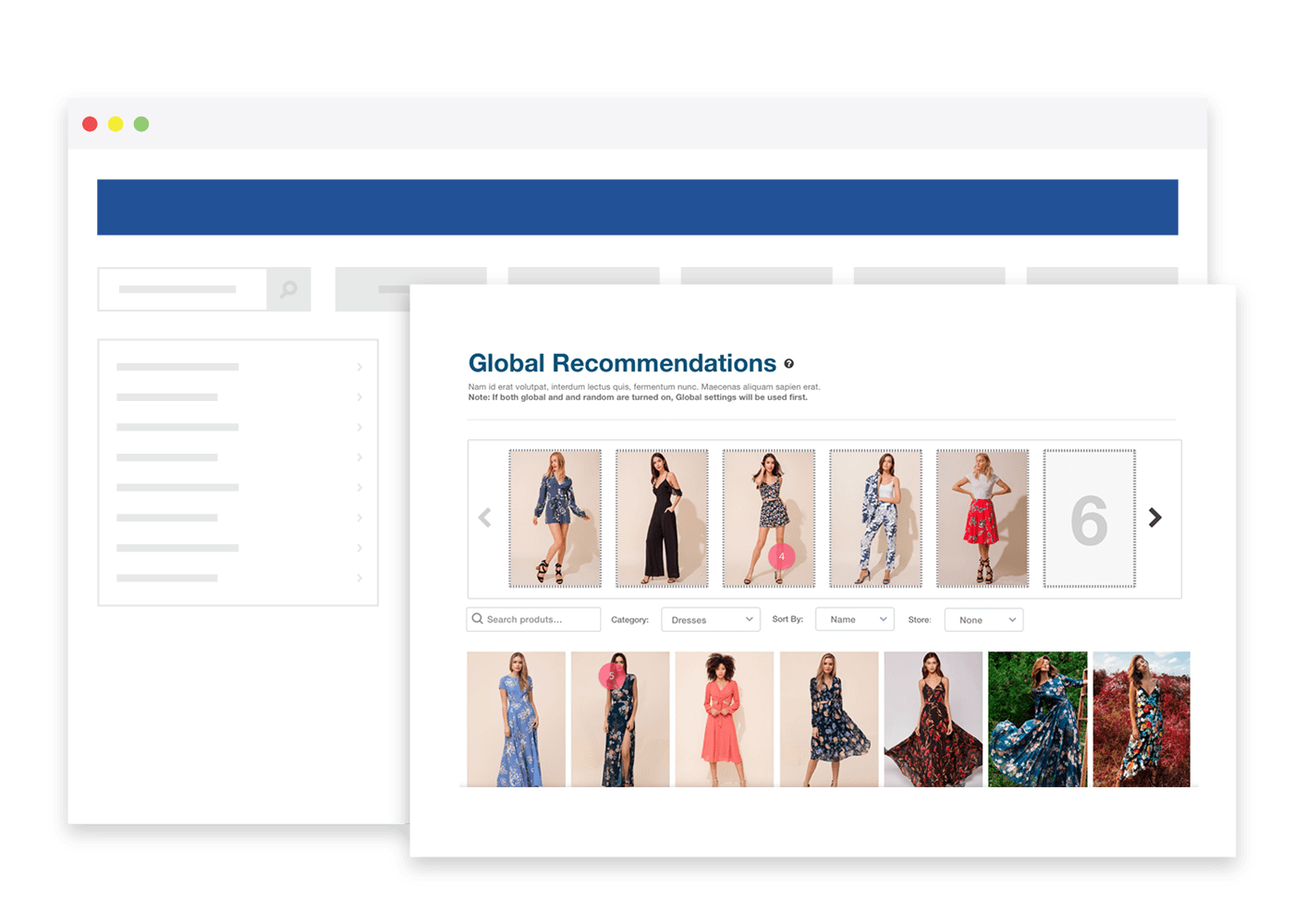The width and height of the screenshot is (1294, 924).
Task: Open the Category dropdown showing Dresses
Action: click(x=710, y=619)
